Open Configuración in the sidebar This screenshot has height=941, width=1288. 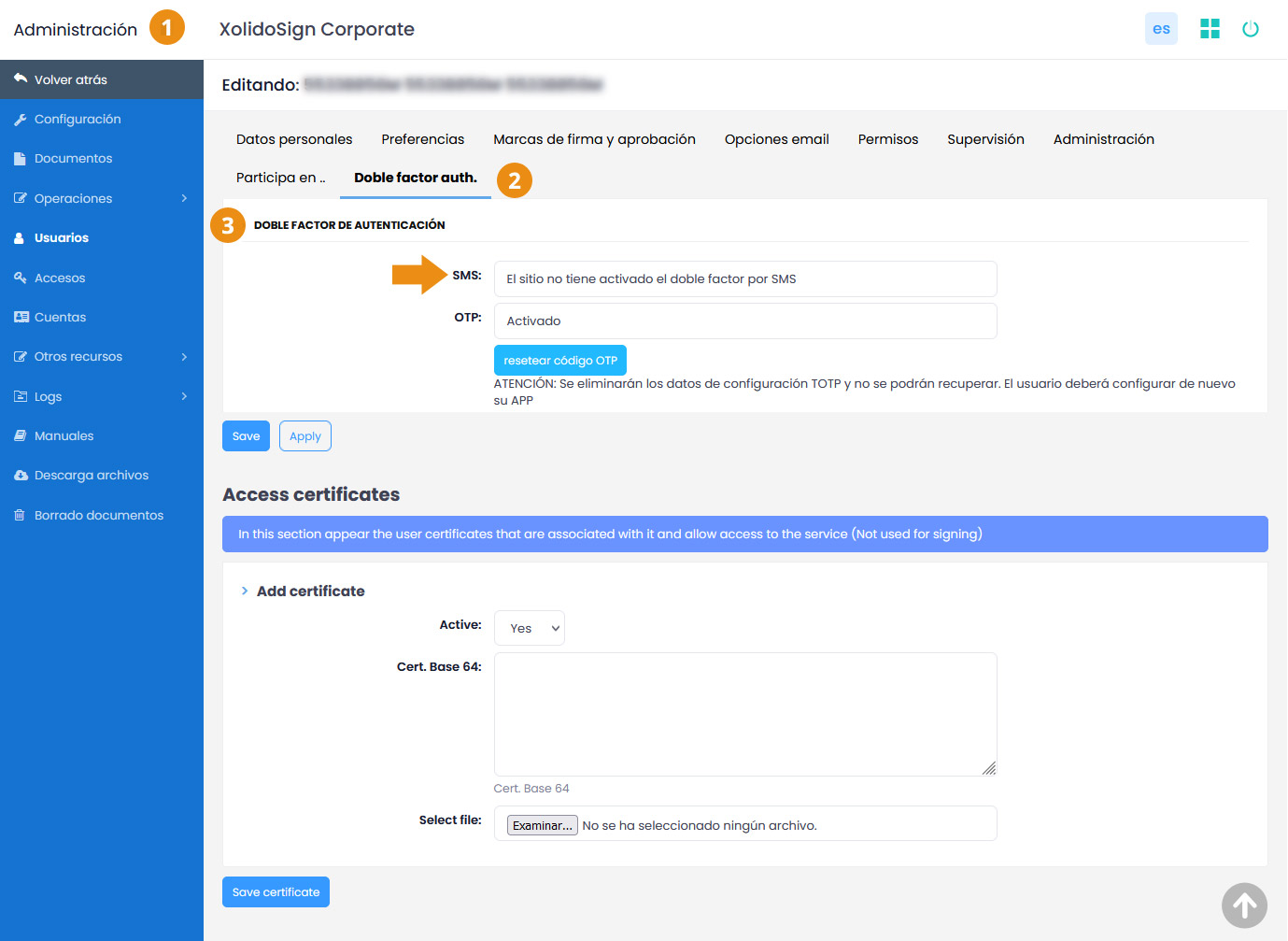(102, 120)
